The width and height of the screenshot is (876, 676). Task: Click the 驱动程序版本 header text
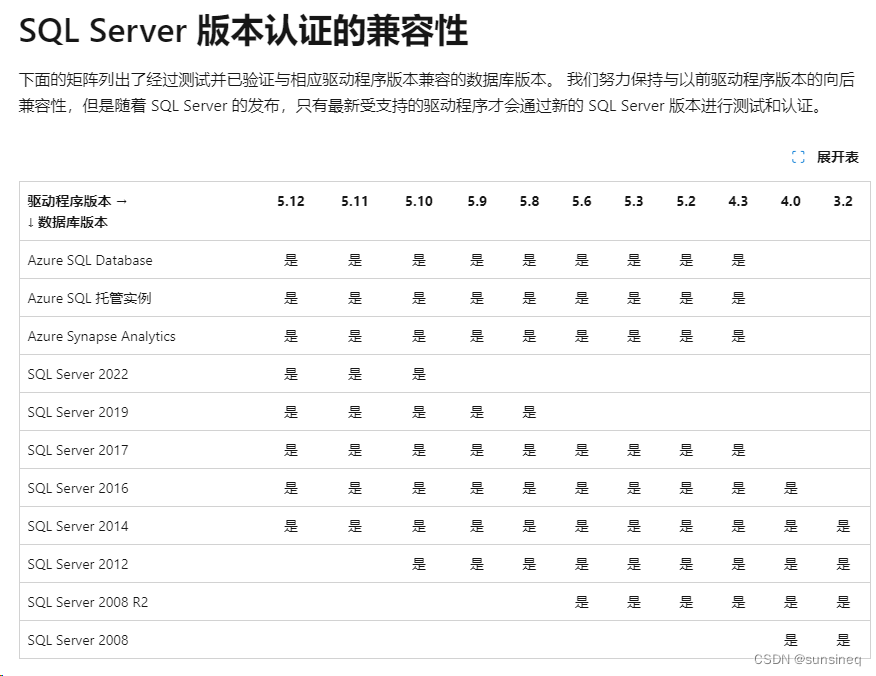pos(69,201)
